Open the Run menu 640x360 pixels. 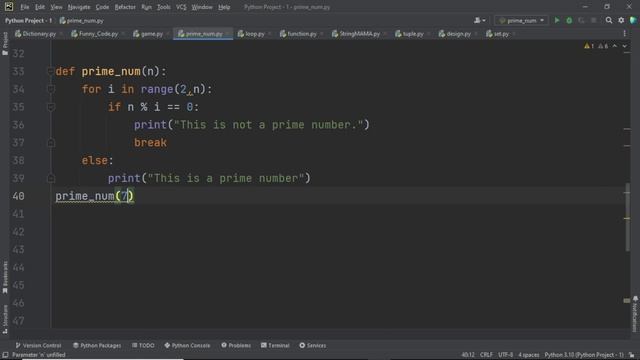coord(146,7)
